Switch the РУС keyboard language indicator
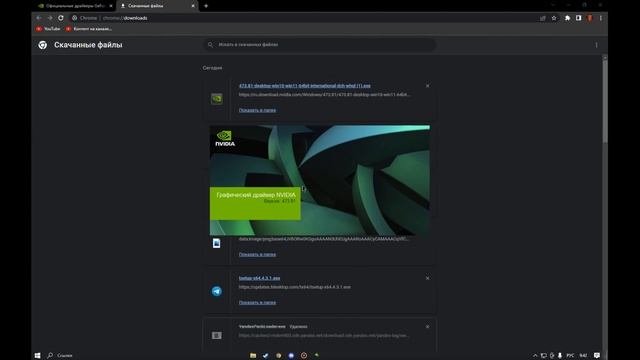This screenshot has height=360, width=640. pyautogui.click(x=570, y=356)
